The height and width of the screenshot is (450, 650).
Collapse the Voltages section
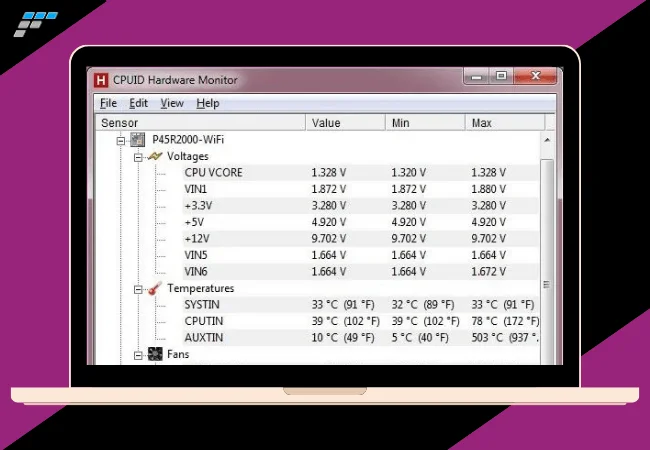pos(138,157)
